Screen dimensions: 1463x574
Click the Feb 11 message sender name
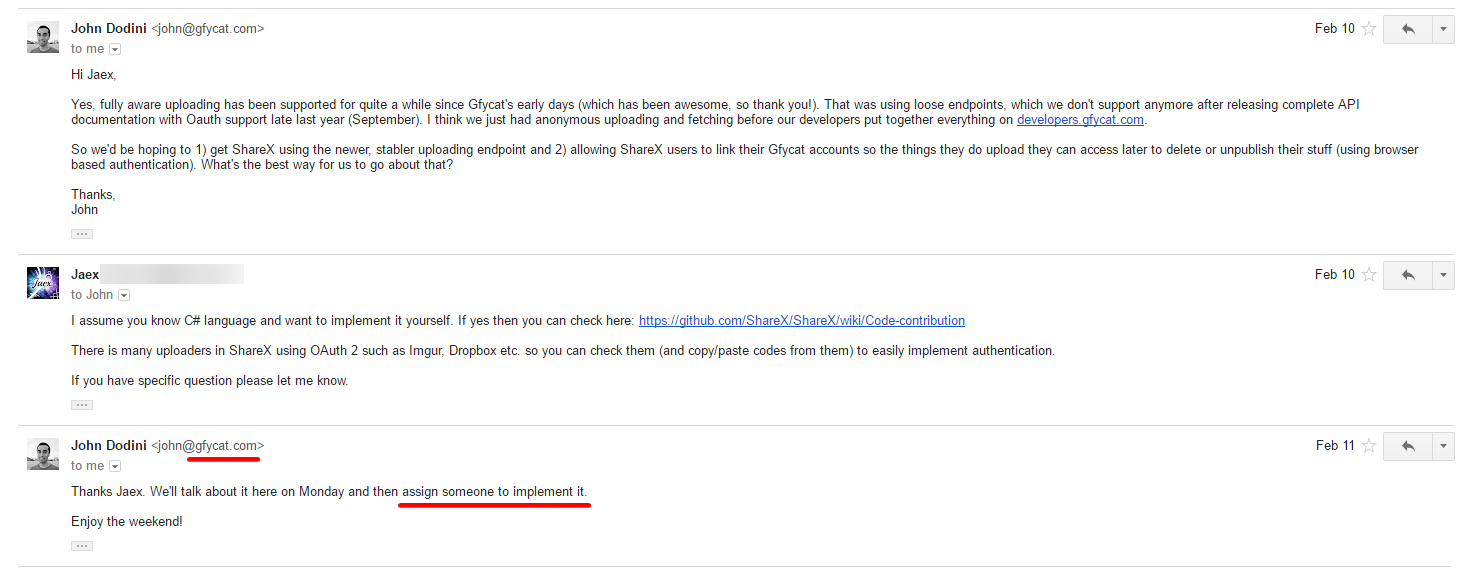coord(109,445)
